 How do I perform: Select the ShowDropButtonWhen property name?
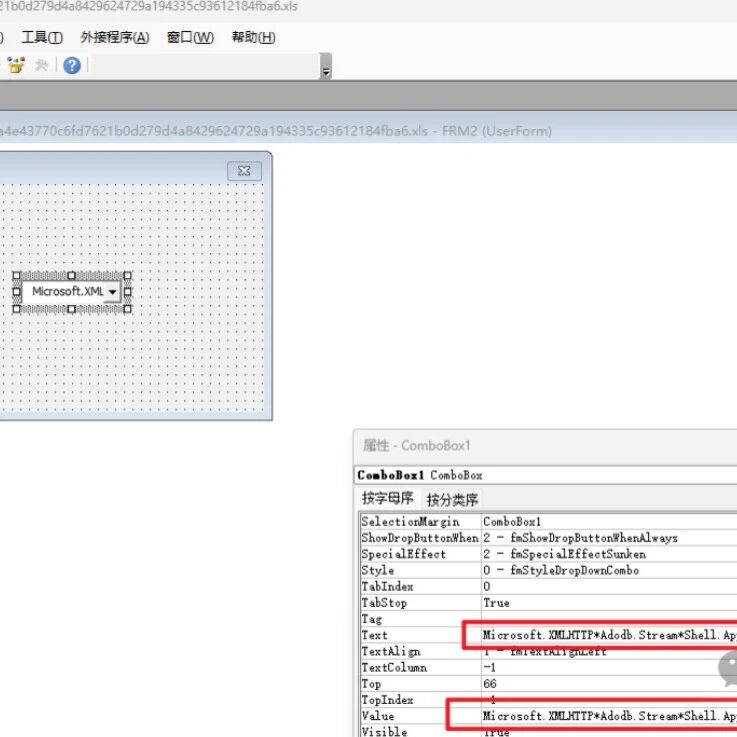pyautogui.click(x=420, y=538)
